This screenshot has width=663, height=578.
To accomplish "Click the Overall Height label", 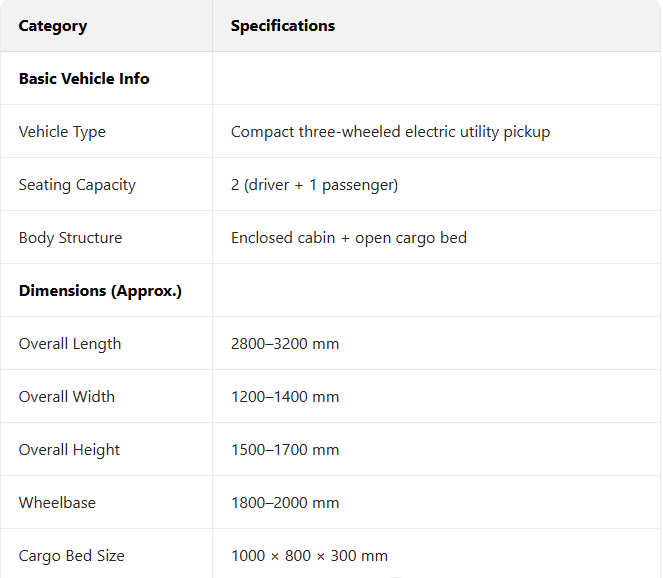I will 69,450.
